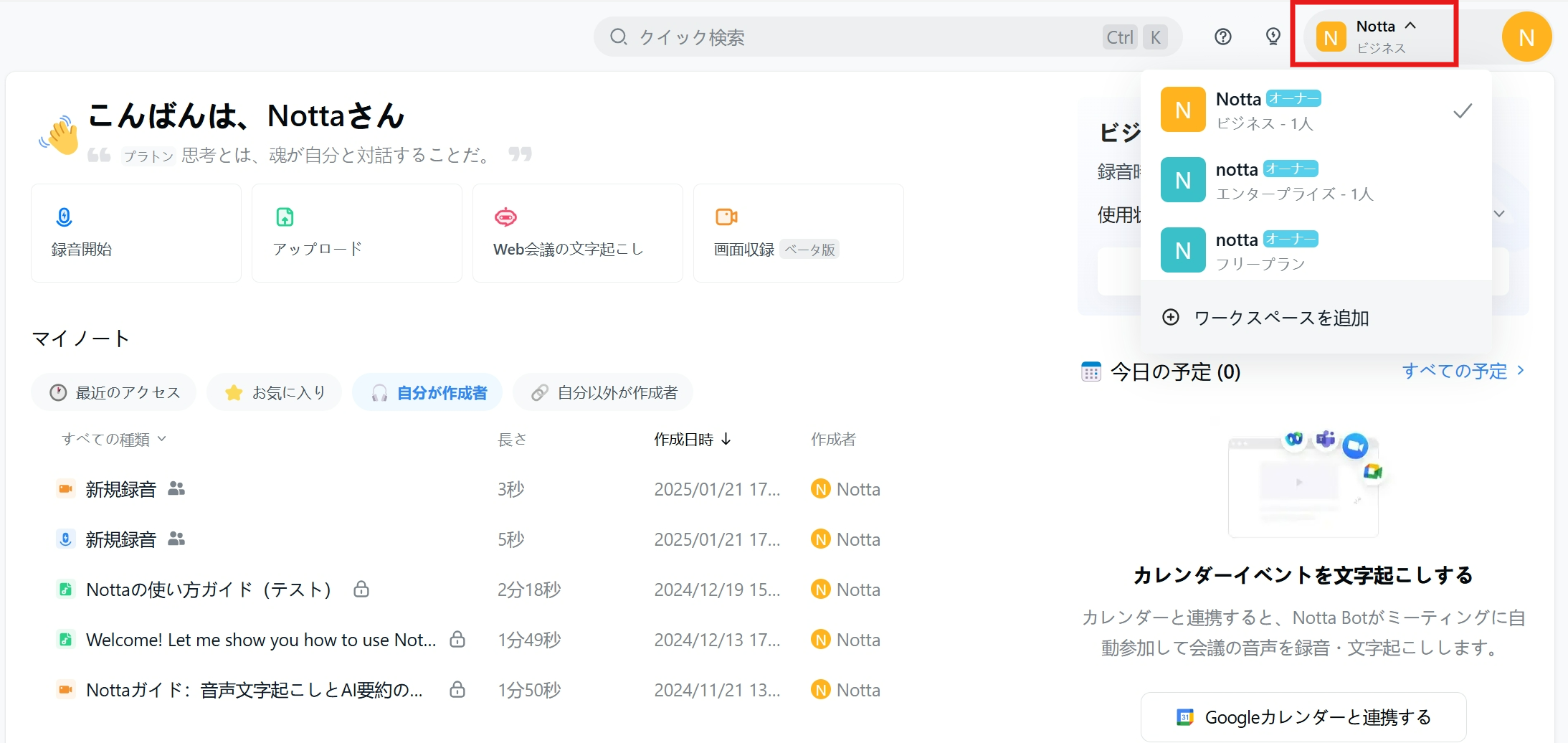Click file icon of Welcome! note
The image size is (1568, 743).
coord(65,640)
